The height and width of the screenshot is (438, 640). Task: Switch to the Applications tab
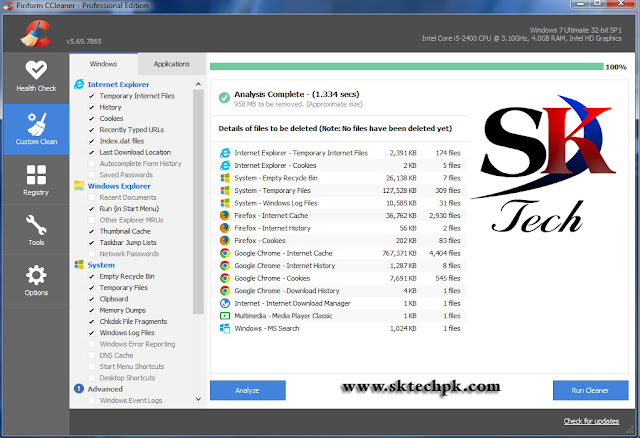172,64
